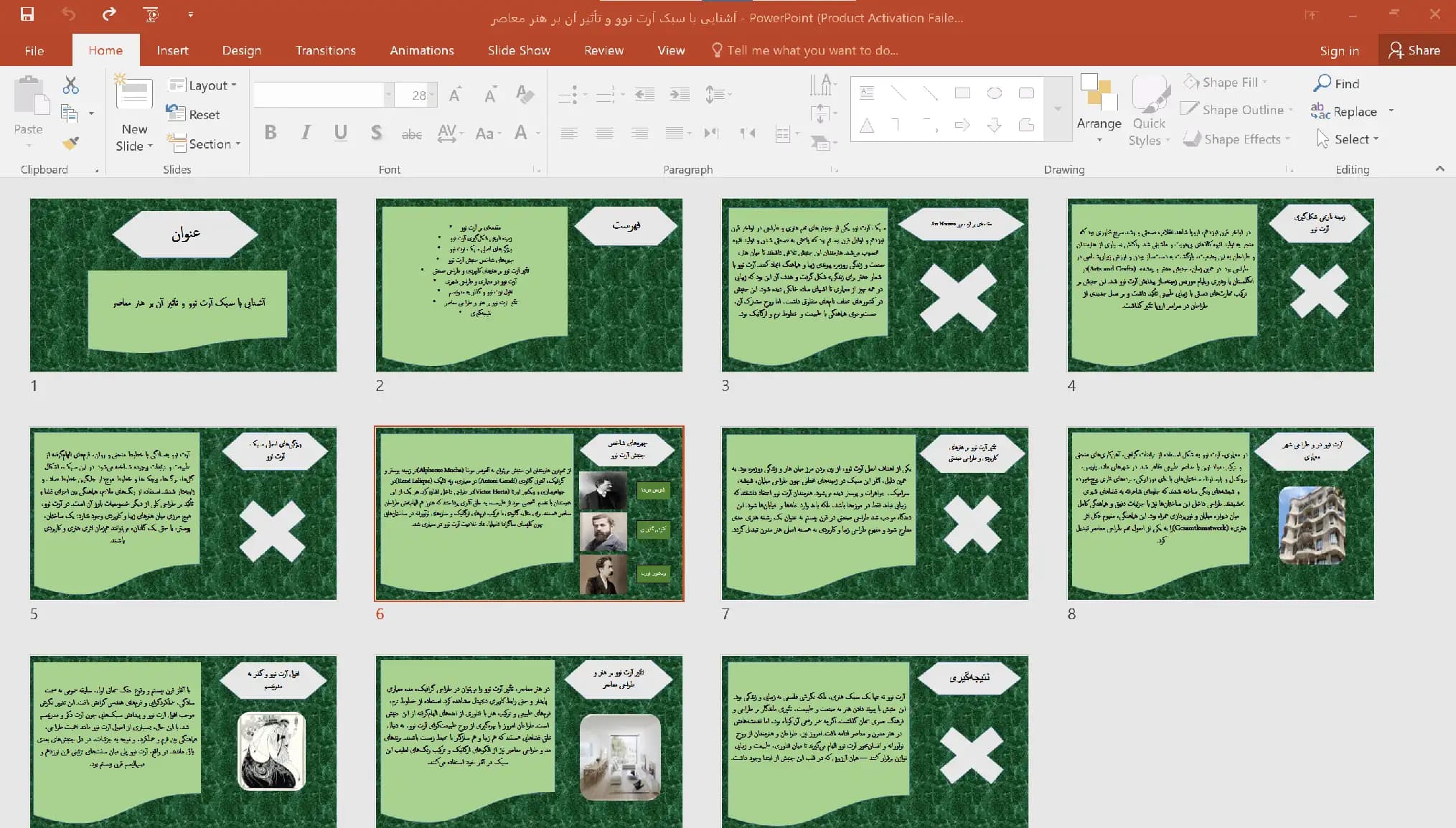Click the Increase List Level indent icon

679,94
